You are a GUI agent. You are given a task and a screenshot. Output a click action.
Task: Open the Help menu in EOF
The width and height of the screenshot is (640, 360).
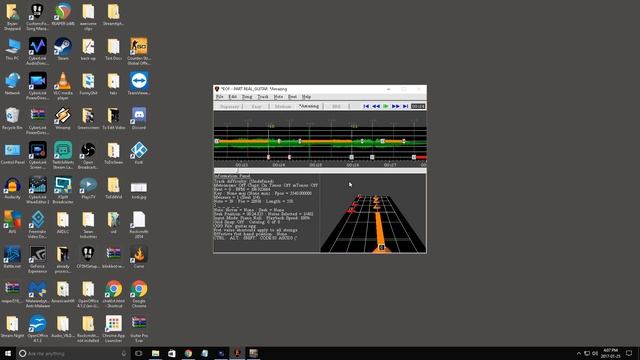(306, 97)
